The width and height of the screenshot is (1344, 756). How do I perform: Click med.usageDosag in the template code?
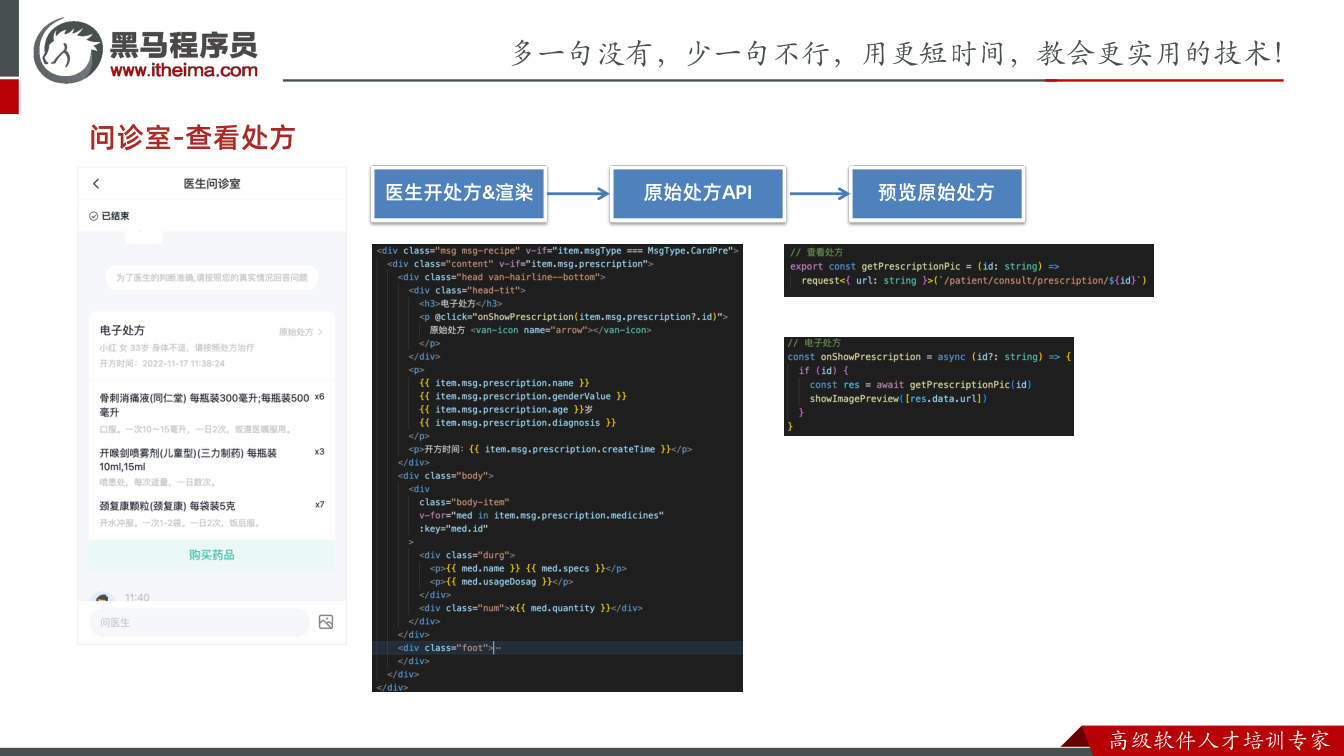click(x=501, y=582)
